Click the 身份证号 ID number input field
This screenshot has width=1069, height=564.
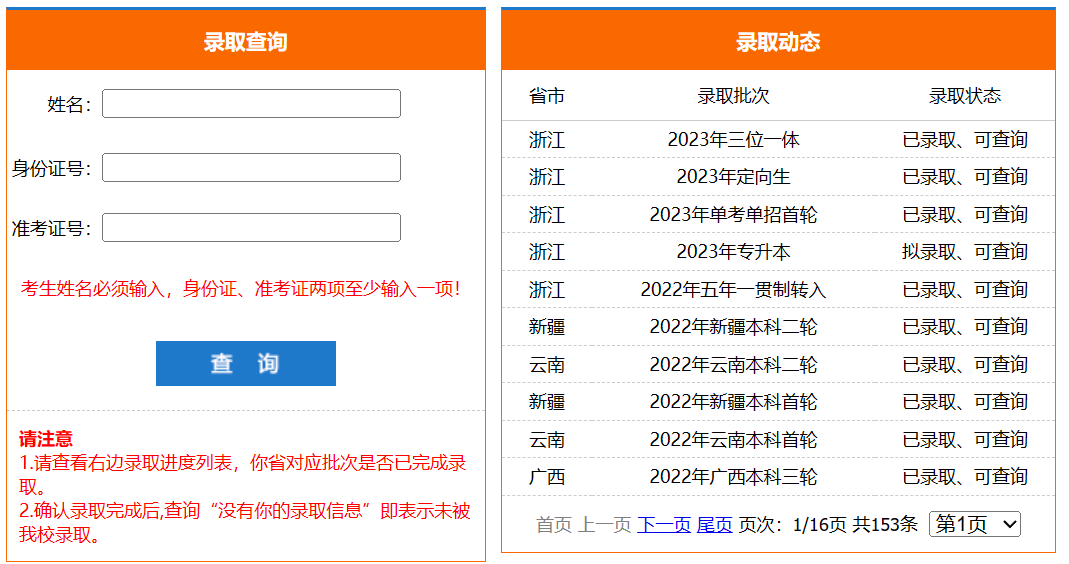[251, 168]
